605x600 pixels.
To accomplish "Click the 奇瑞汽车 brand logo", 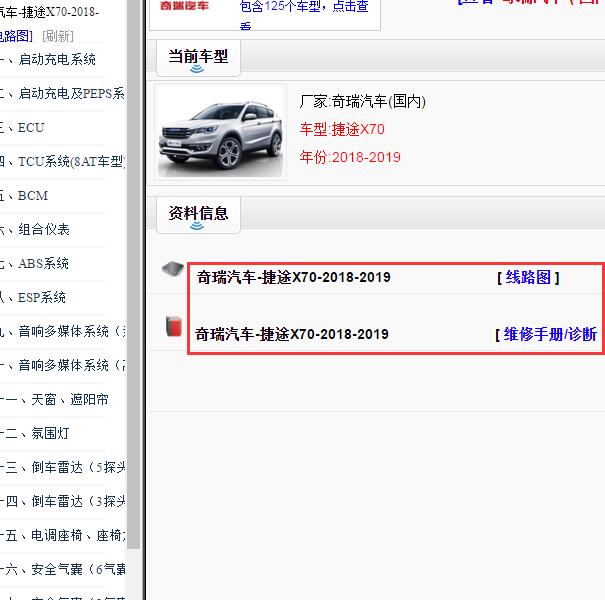I will pyautogui.click(x=184, y=5).
